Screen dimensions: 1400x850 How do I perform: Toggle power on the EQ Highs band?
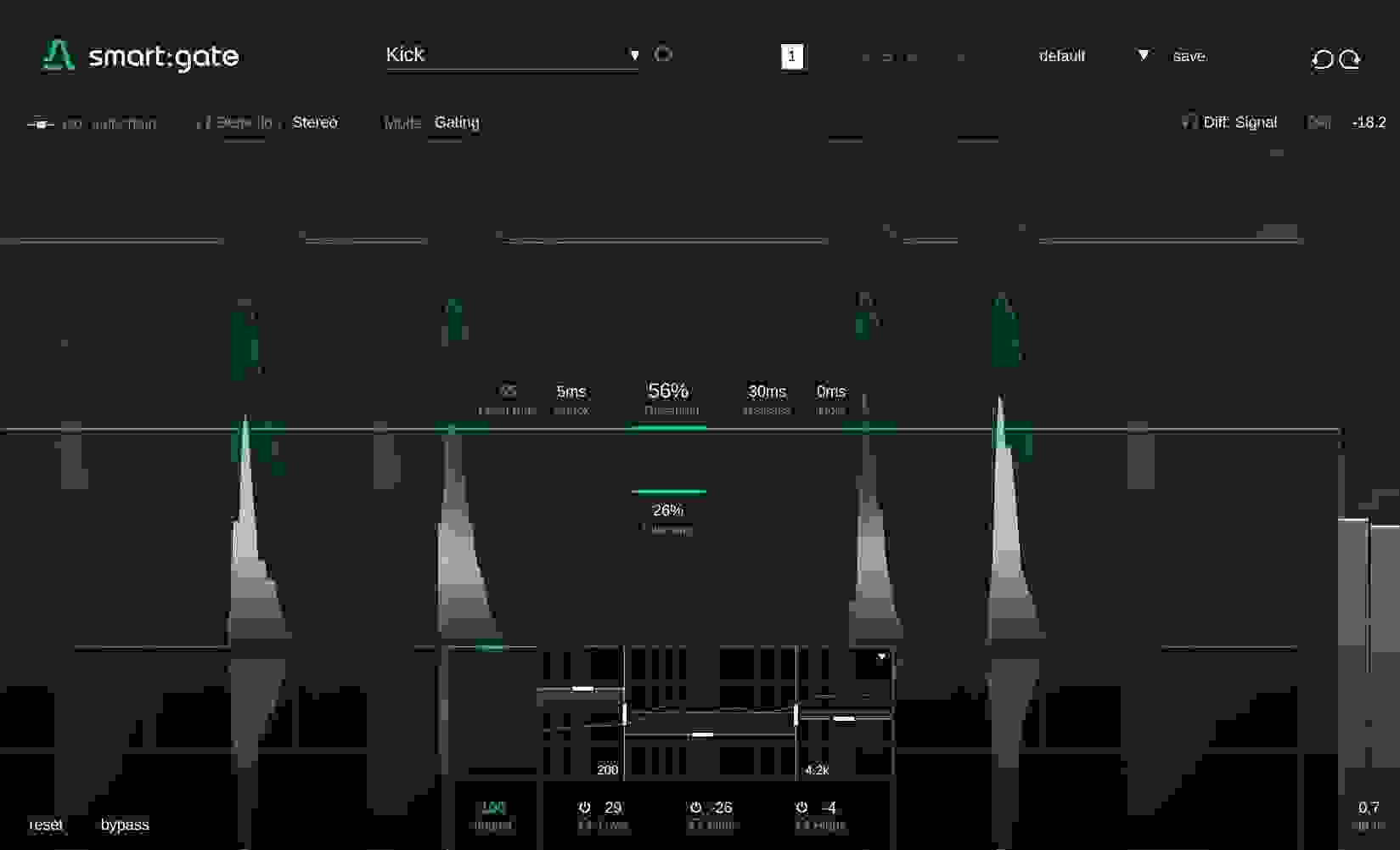tap(800, 807)
